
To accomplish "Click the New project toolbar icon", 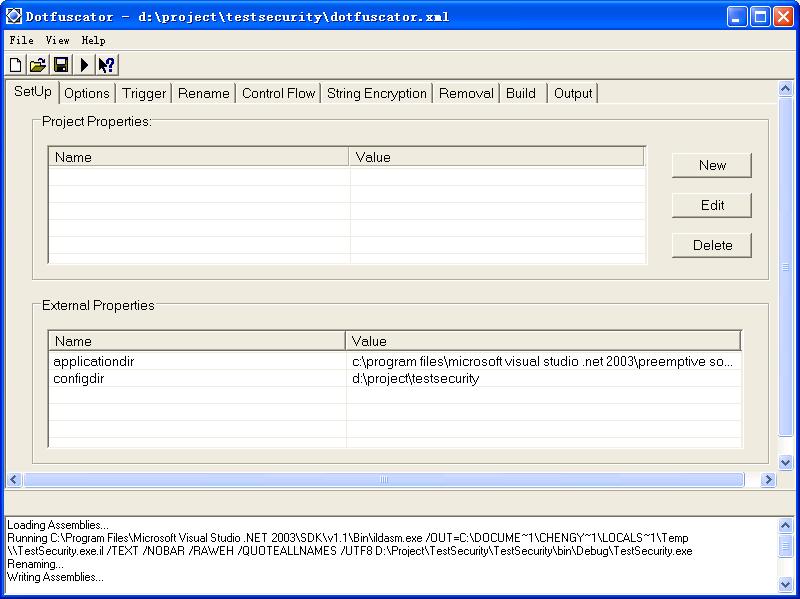I will [x=16, y=65].
